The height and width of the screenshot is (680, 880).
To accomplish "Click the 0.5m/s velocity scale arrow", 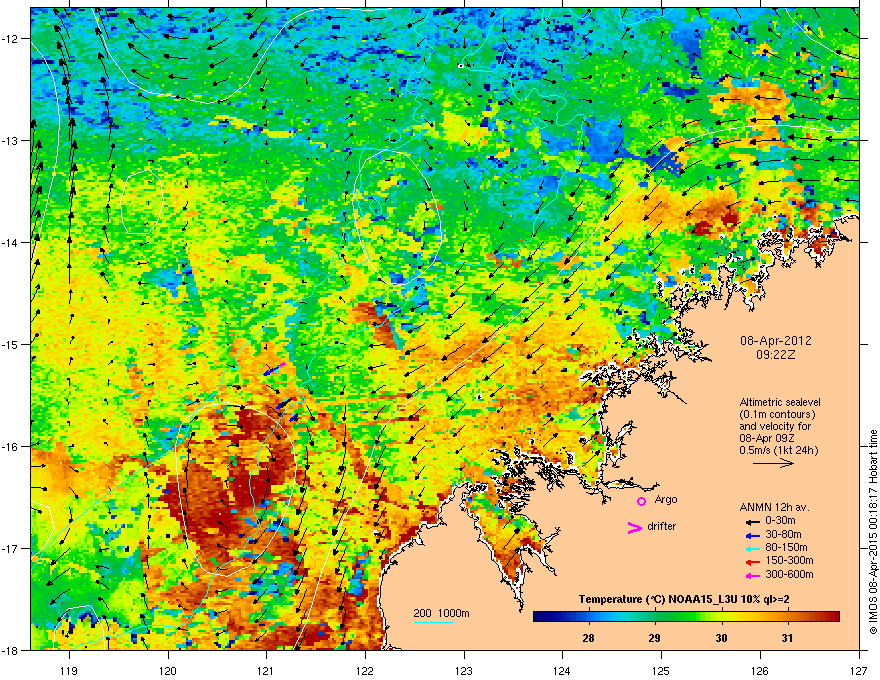I will (773, 463).
